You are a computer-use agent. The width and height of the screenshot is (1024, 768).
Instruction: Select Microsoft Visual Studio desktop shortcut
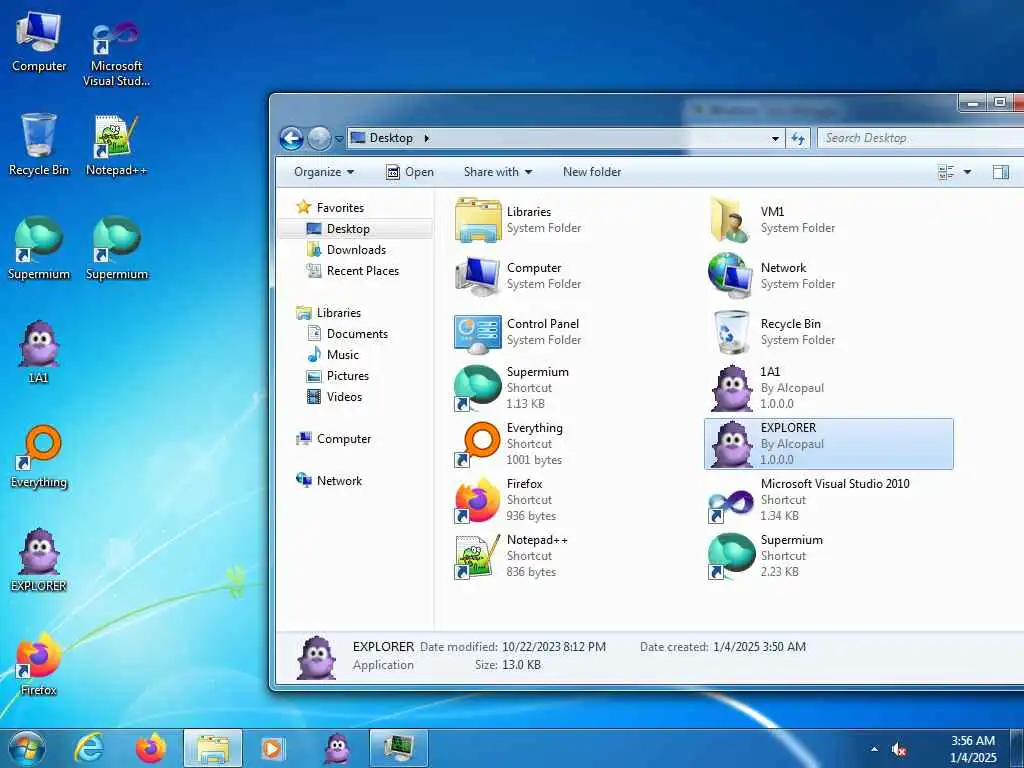116,54
